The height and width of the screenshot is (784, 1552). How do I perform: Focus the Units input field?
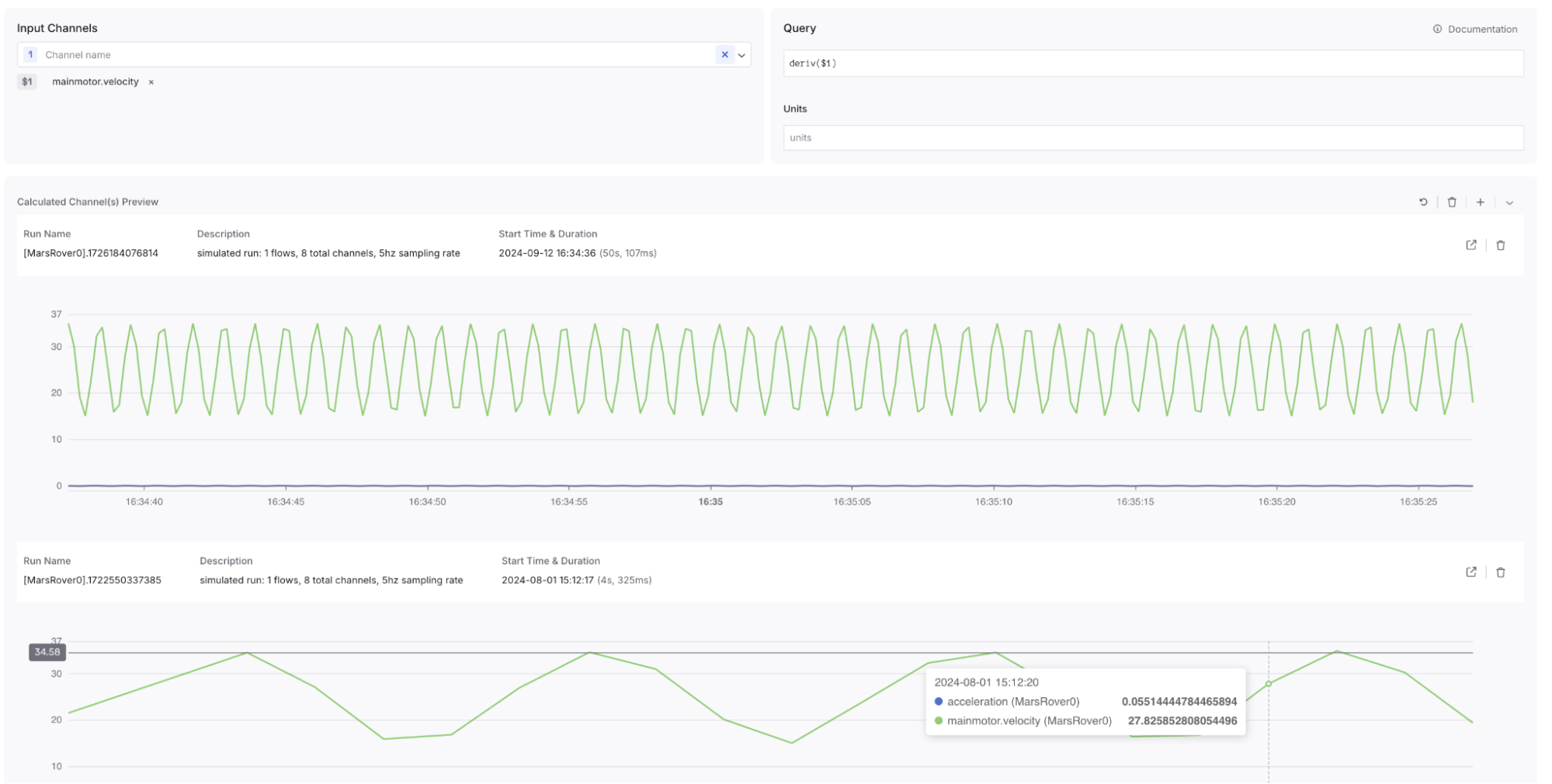pos(1152,138)
